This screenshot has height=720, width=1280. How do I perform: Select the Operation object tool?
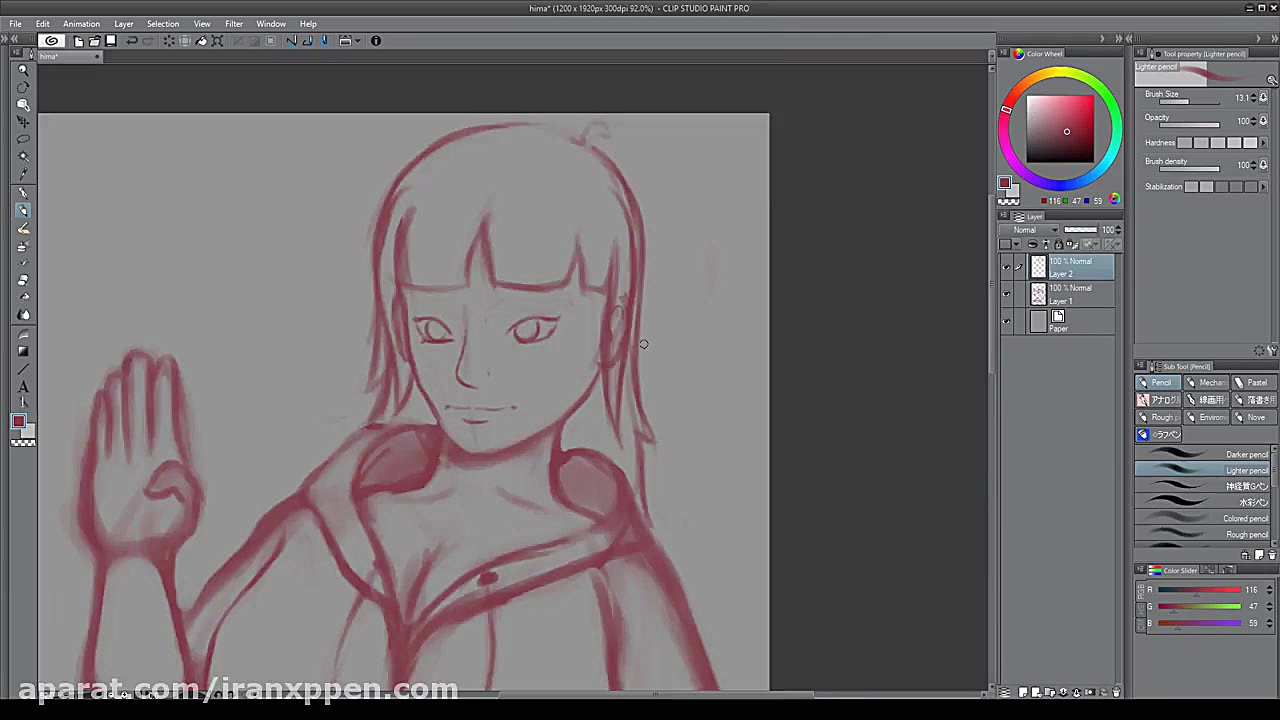pos(23,104)
